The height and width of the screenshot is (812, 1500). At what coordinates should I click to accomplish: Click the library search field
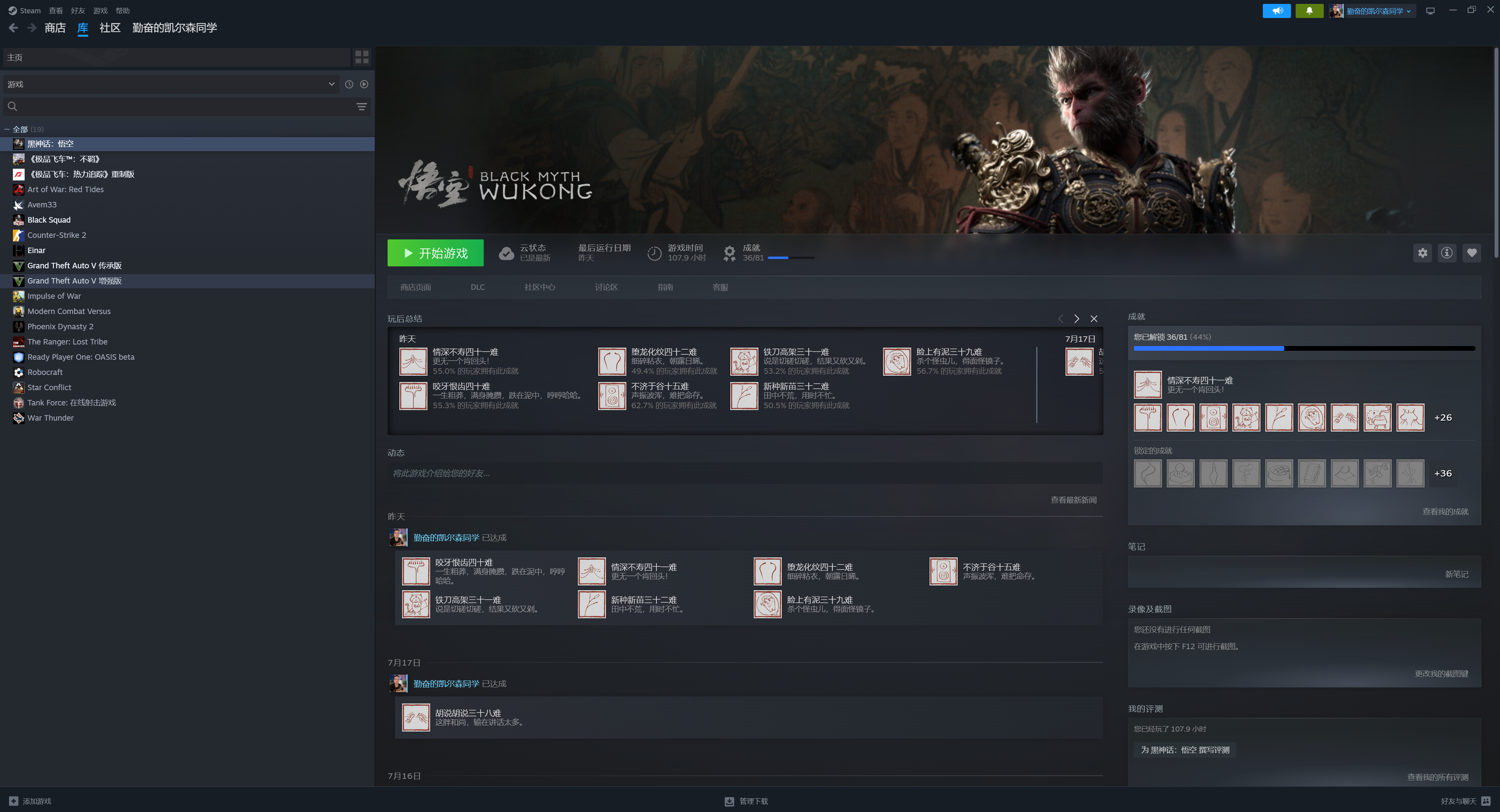(x=187, y=107)
